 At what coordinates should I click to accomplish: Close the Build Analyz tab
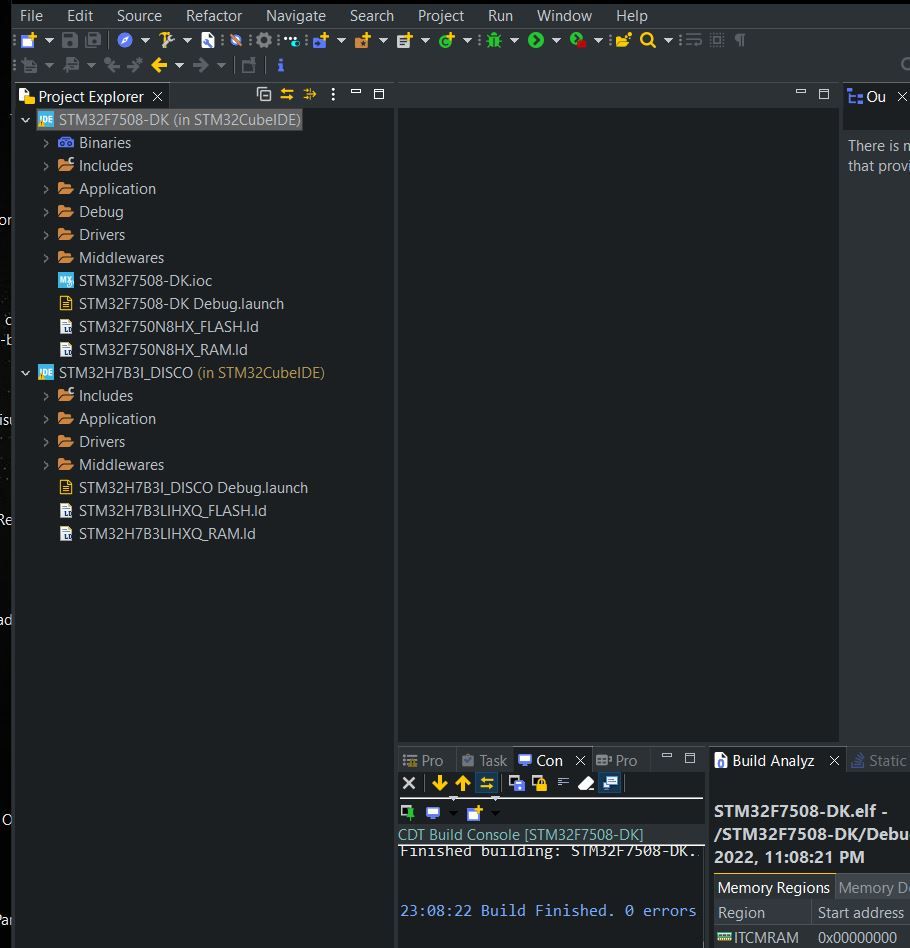click(834, 761)
